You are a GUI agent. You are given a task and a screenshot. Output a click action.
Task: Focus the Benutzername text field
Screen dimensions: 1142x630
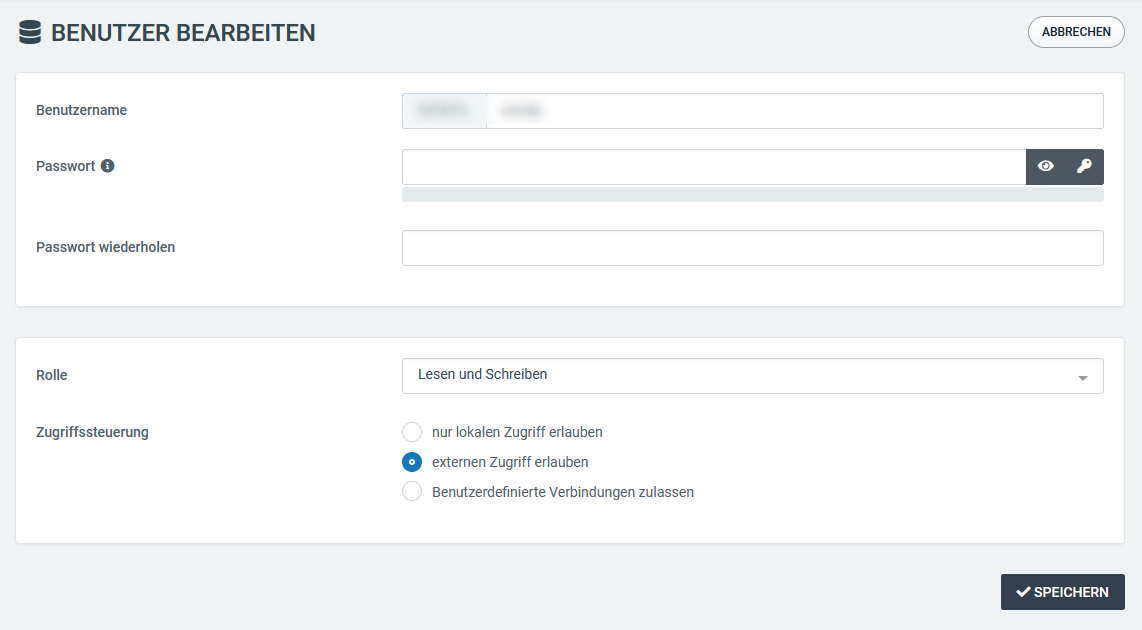point(794,111)
